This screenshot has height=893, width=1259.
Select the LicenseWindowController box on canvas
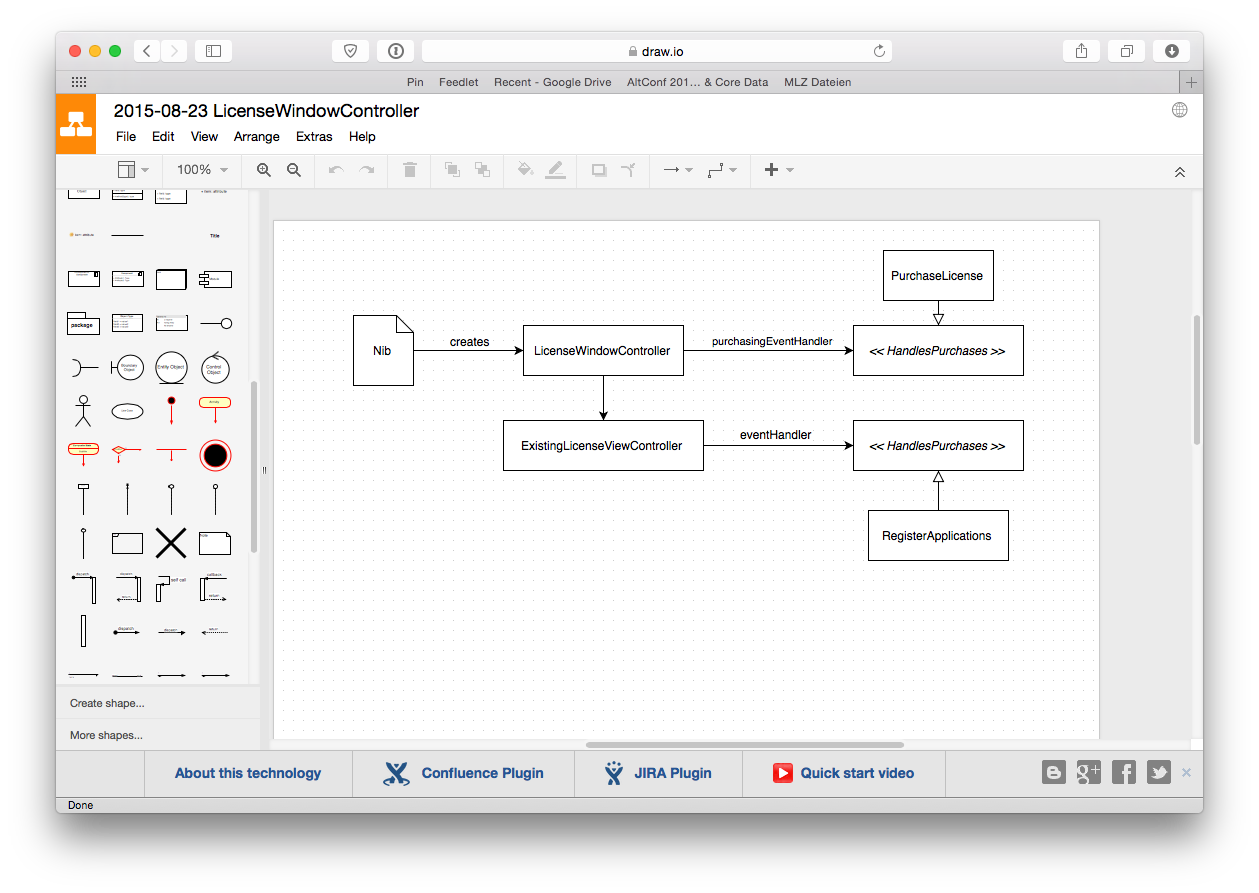pyautogui.click(x=602, y=351)
